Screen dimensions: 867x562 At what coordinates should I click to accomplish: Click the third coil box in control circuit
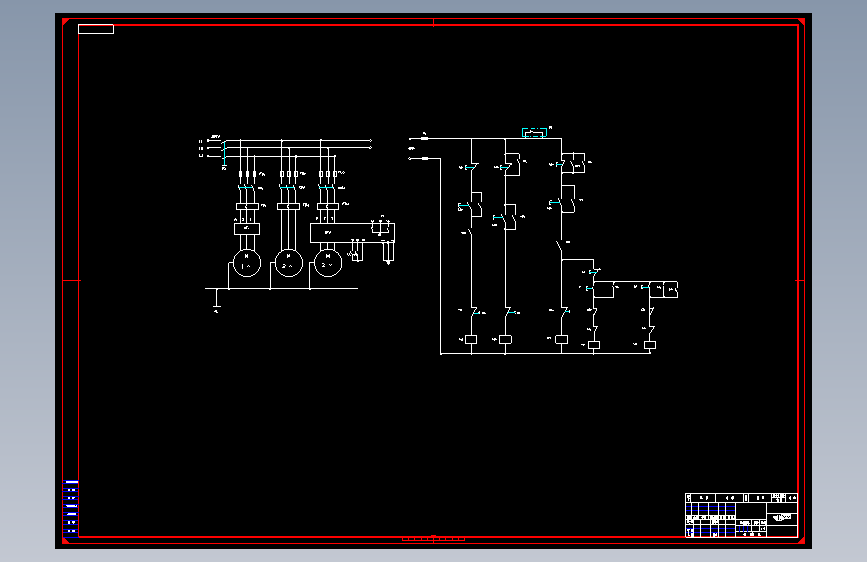561,340
